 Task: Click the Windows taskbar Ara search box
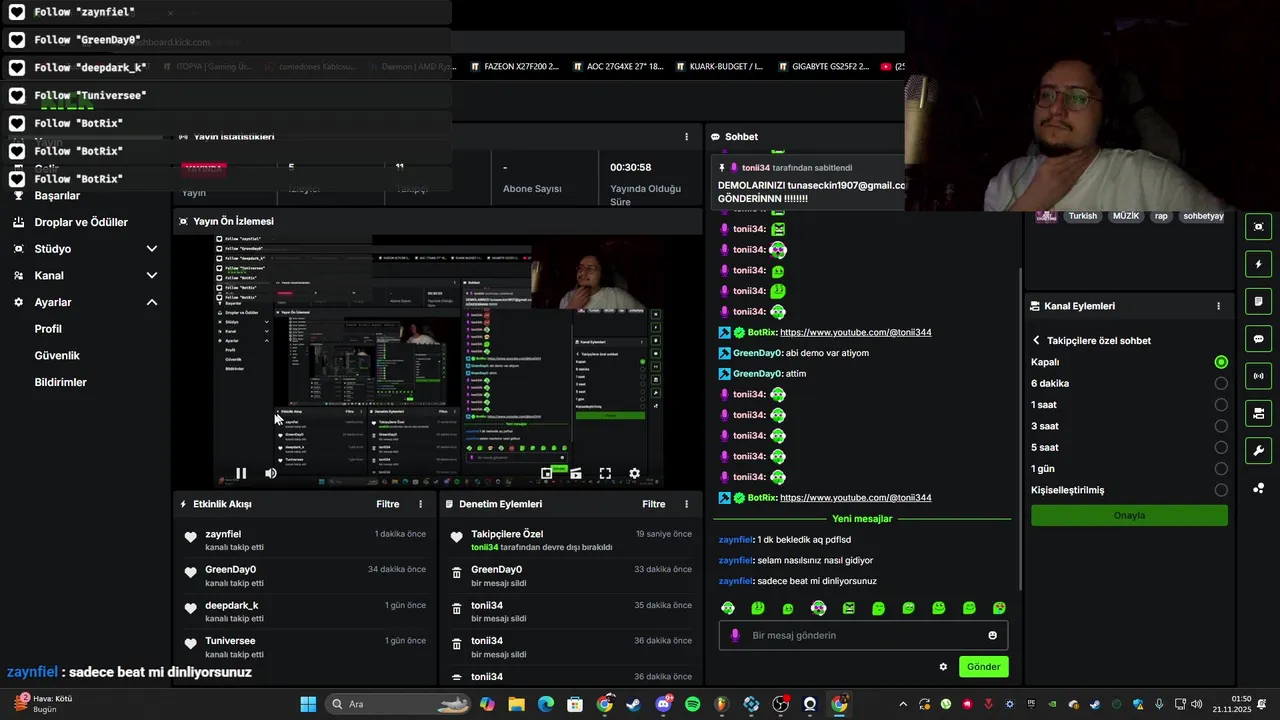[400, 704]
